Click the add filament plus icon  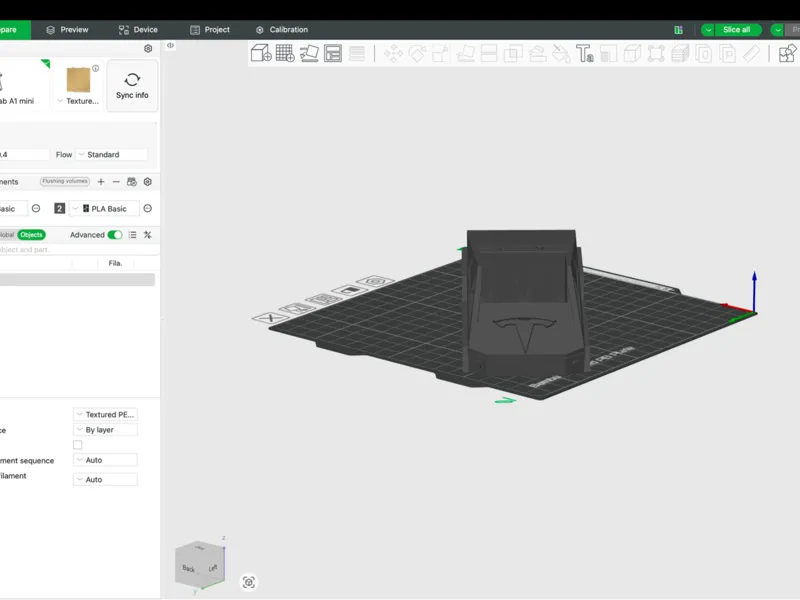click(101, 182)
